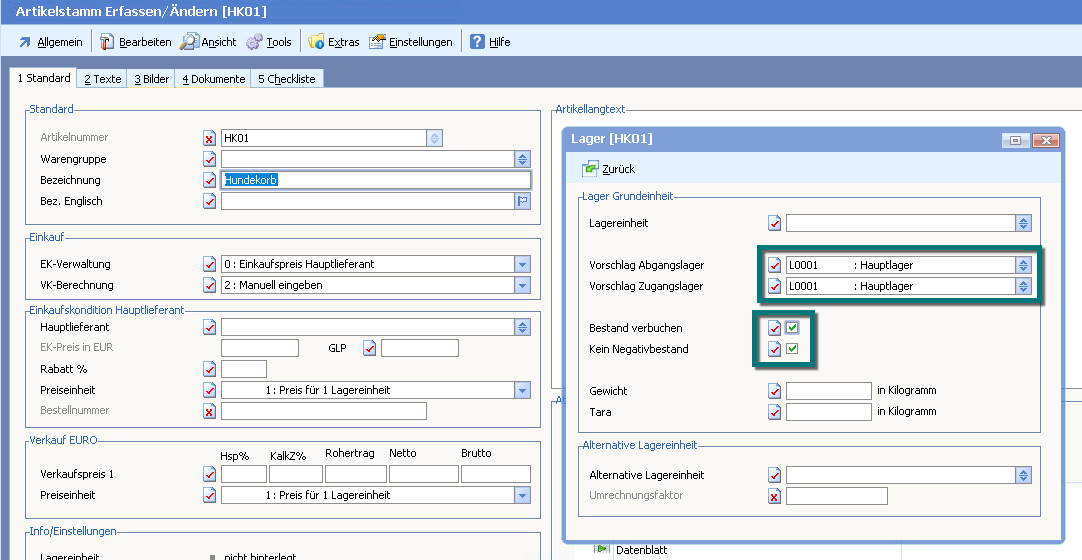Open the Extras toolbar menu
The image size is (1082, 560).
[x=333, y=42]
